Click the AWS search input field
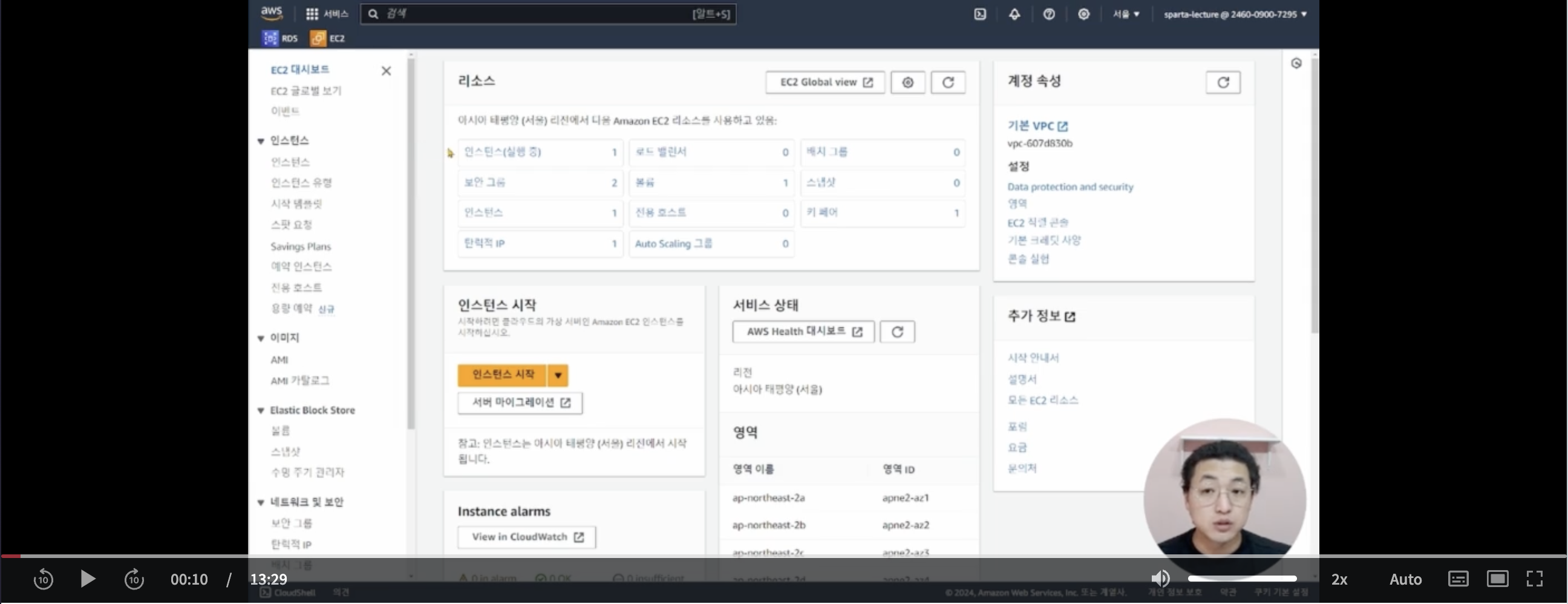The width and height of the screenshot is (1568, 604). [548, 14]
